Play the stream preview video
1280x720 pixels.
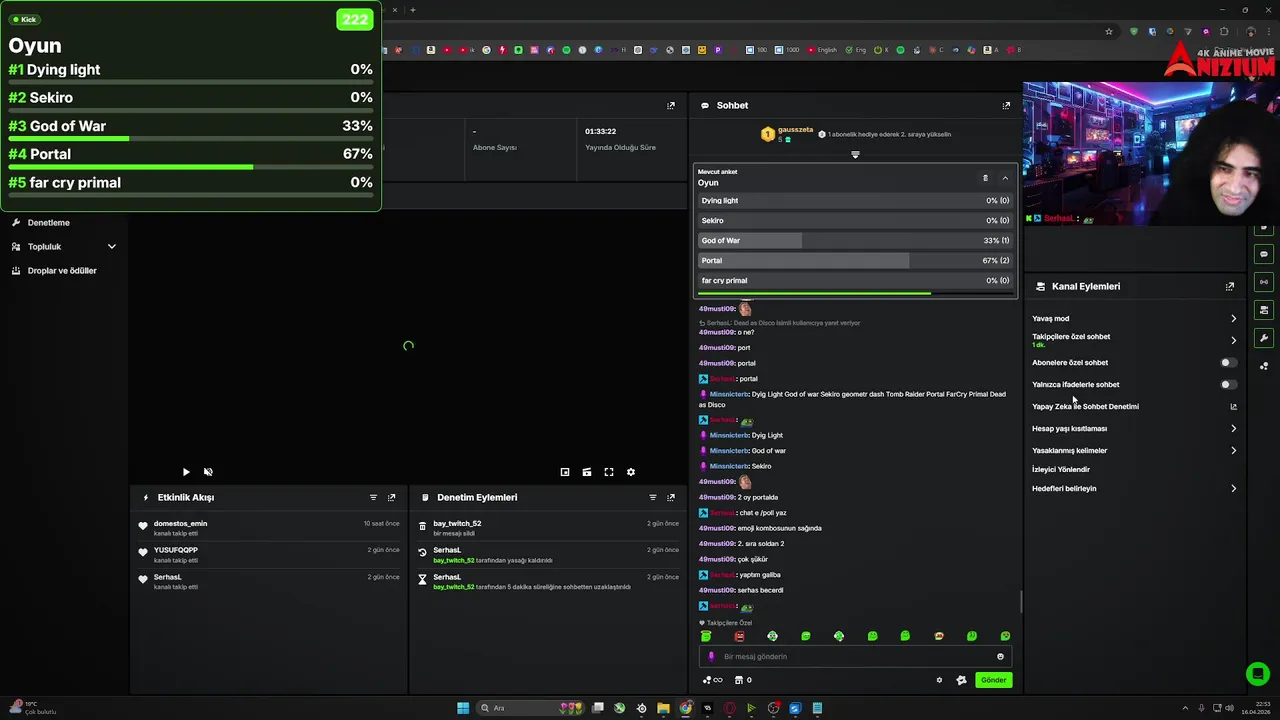(x=186, y=472)
